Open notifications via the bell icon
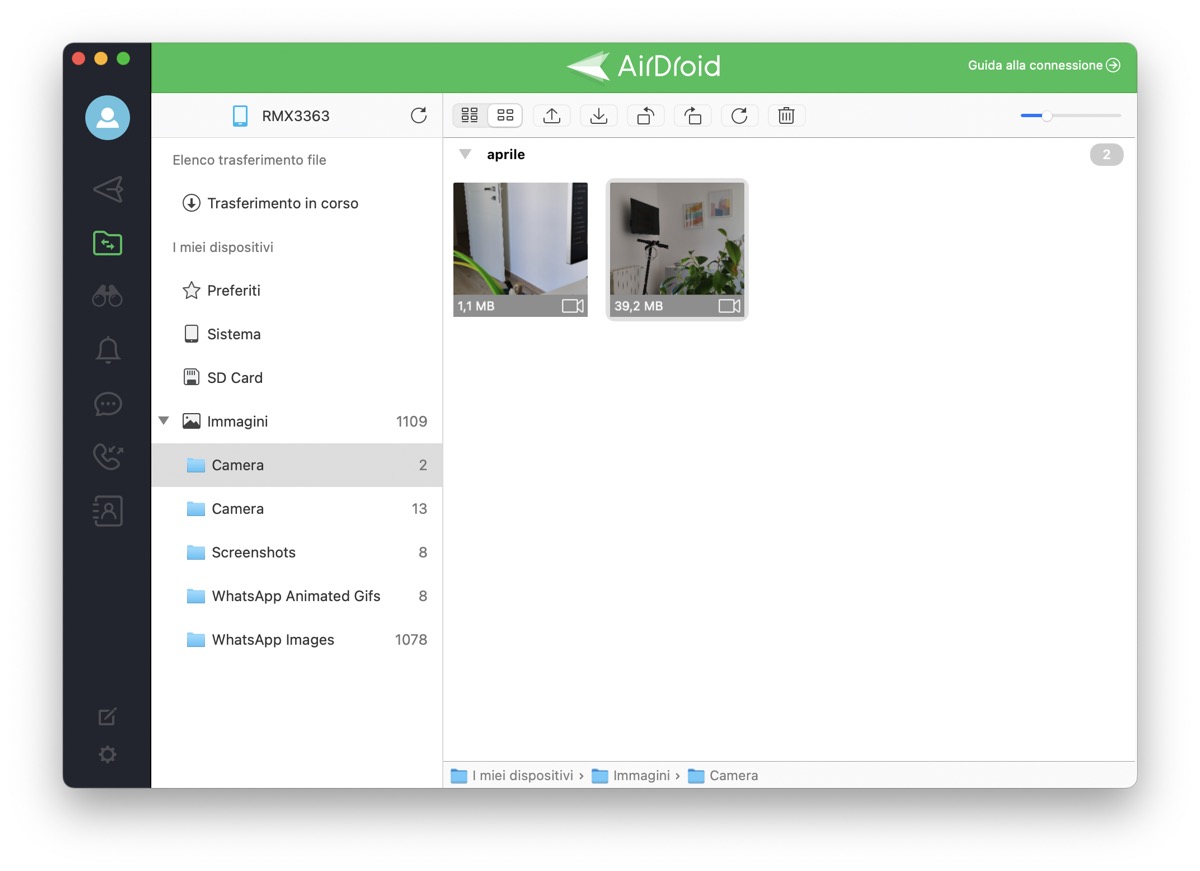The height and width of the screenshot is (871, 1200). (x=107, y=350)
